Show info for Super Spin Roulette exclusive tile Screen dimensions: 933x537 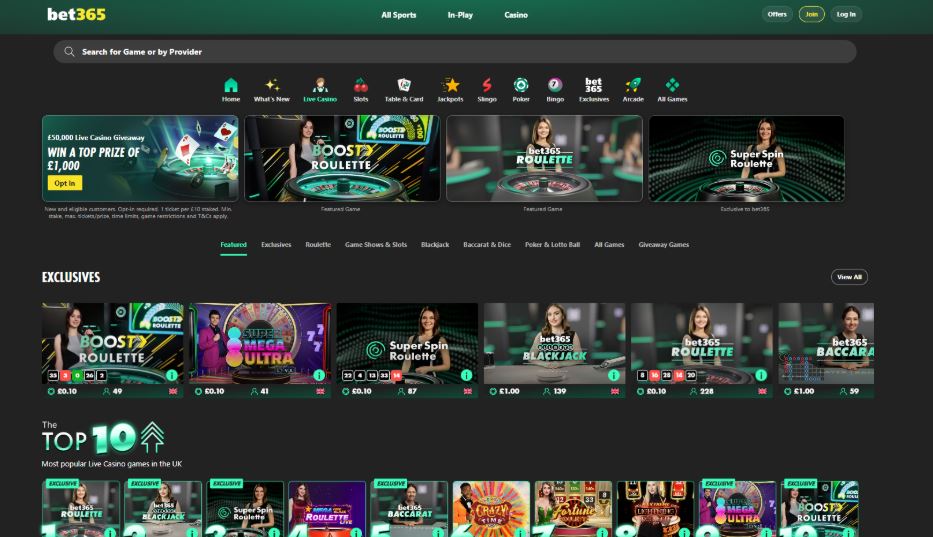pyautogui.click(x=466, y=375)
